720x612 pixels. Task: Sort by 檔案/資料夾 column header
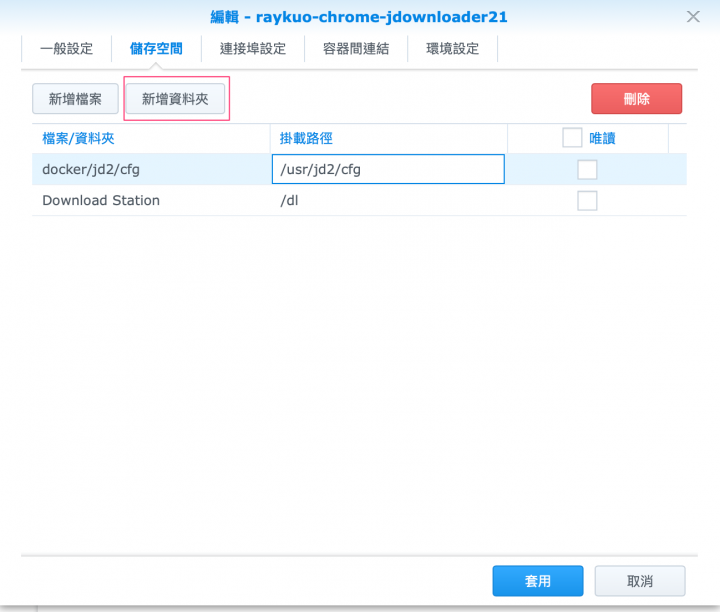[151, 138]
